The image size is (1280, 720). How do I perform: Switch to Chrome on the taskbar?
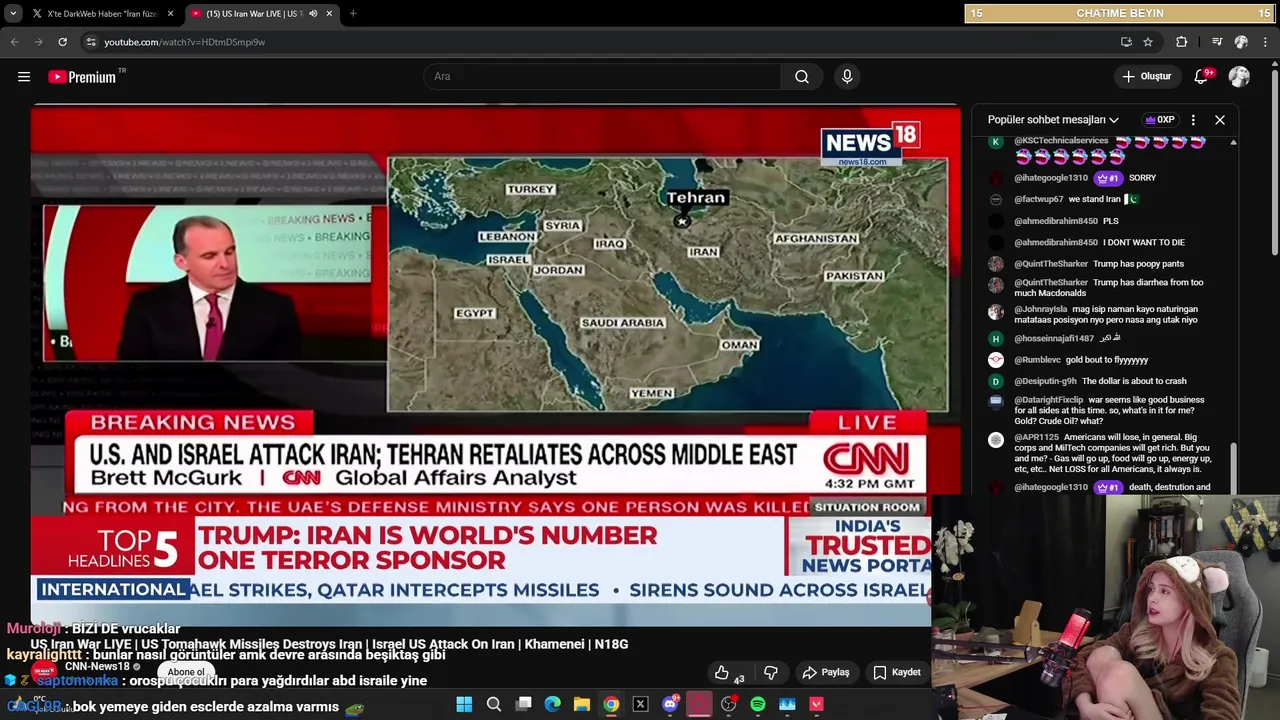click(x=611, y=705)
